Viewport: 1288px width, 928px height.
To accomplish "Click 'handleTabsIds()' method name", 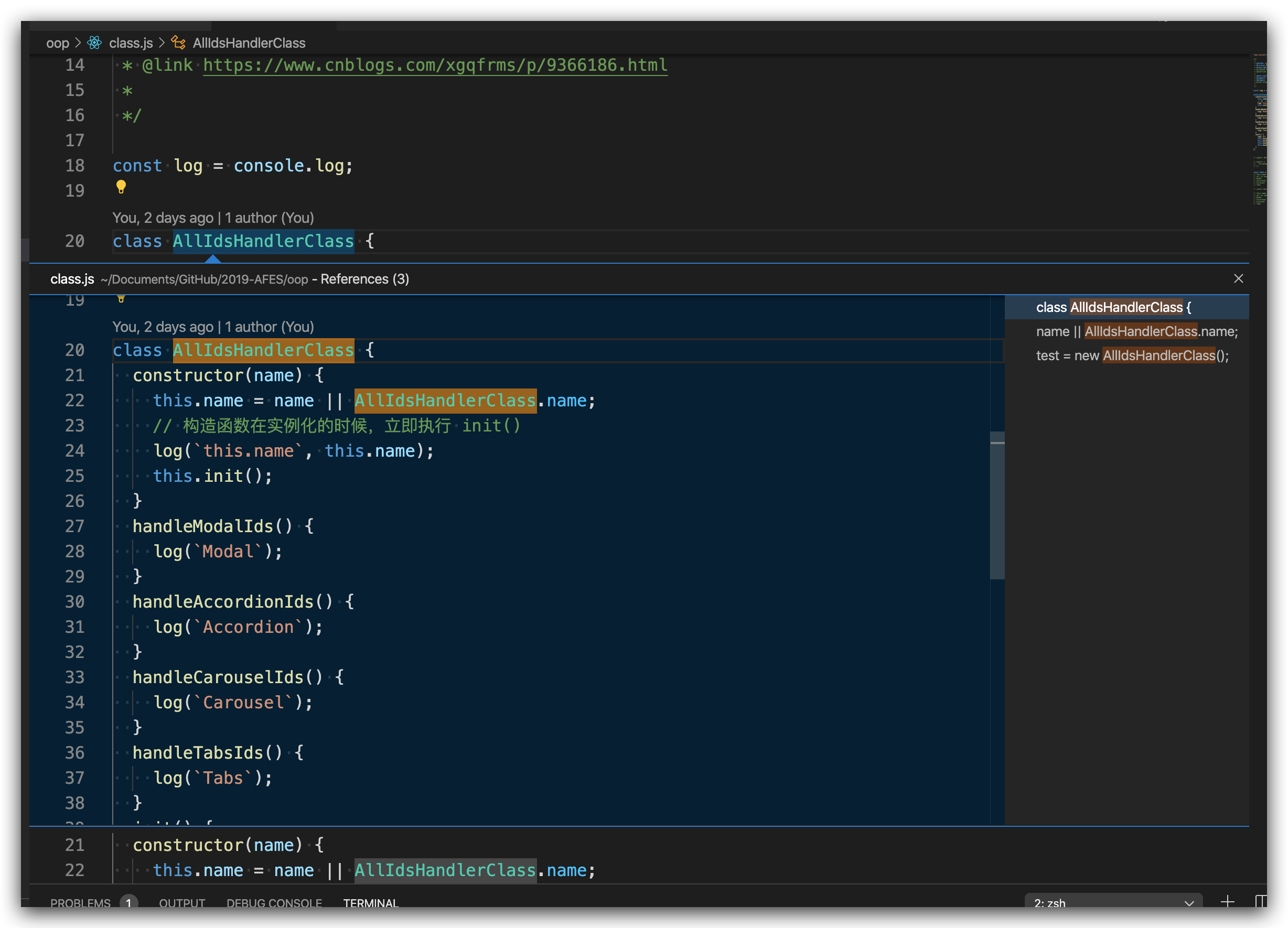I will (x=207, y=752).
